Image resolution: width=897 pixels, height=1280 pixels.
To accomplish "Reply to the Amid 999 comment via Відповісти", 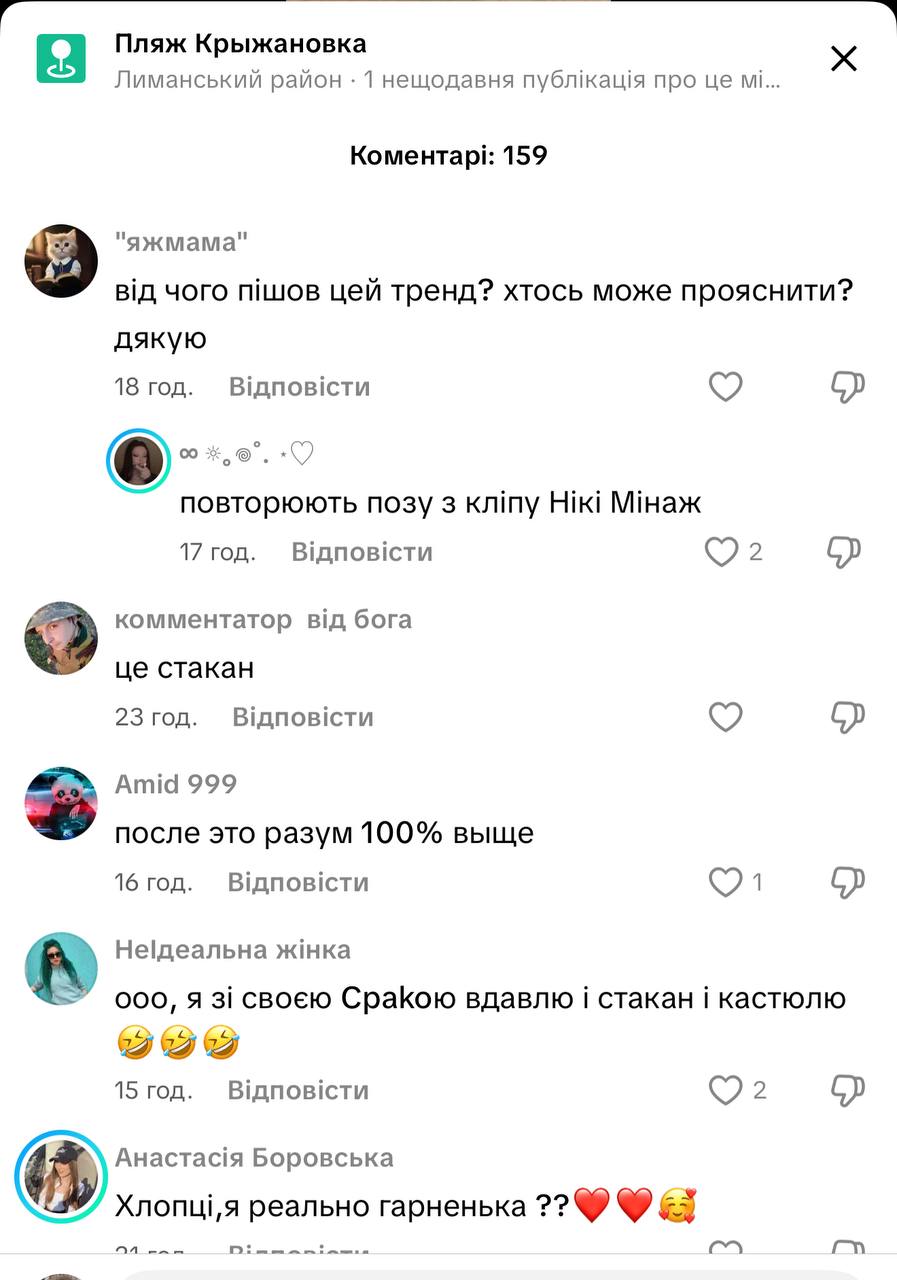I will (x=299, y=882).
